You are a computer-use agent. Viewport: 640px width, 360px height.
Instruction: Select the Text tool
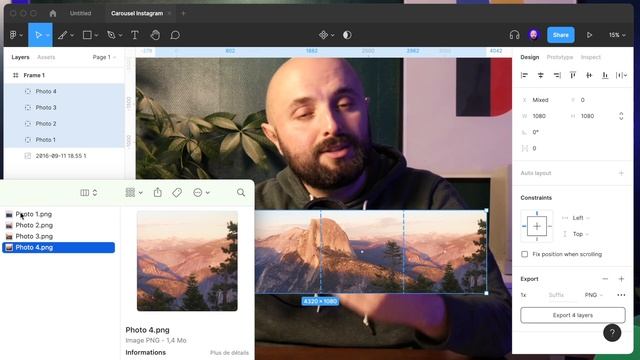pyautogui.click(x=135, y=35)
